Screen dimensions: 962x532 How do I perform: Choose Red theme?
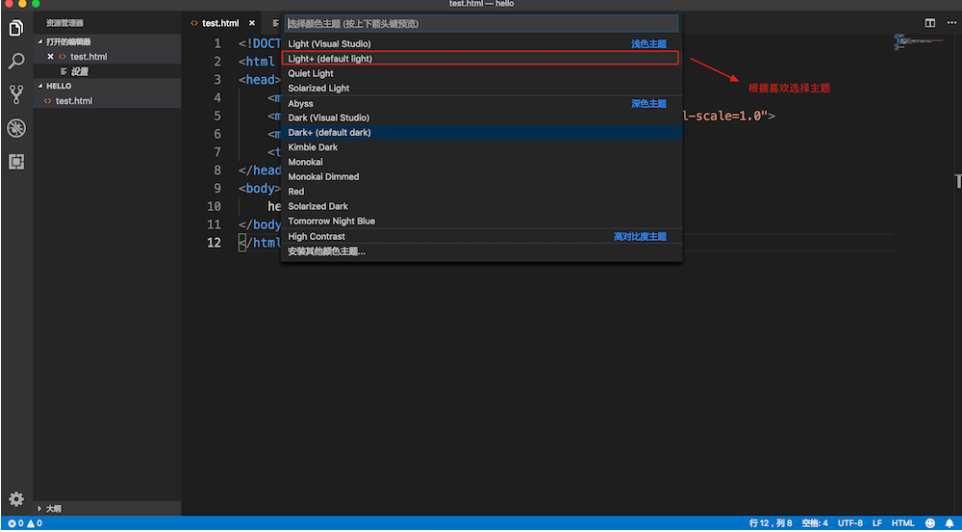(482, 191)
